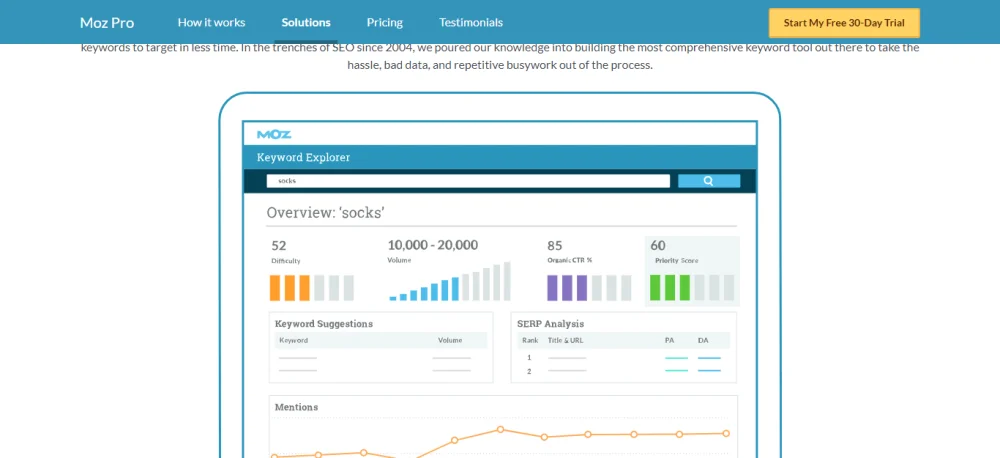Click the orange Difficulty bar chart

[x=311, y=288]
